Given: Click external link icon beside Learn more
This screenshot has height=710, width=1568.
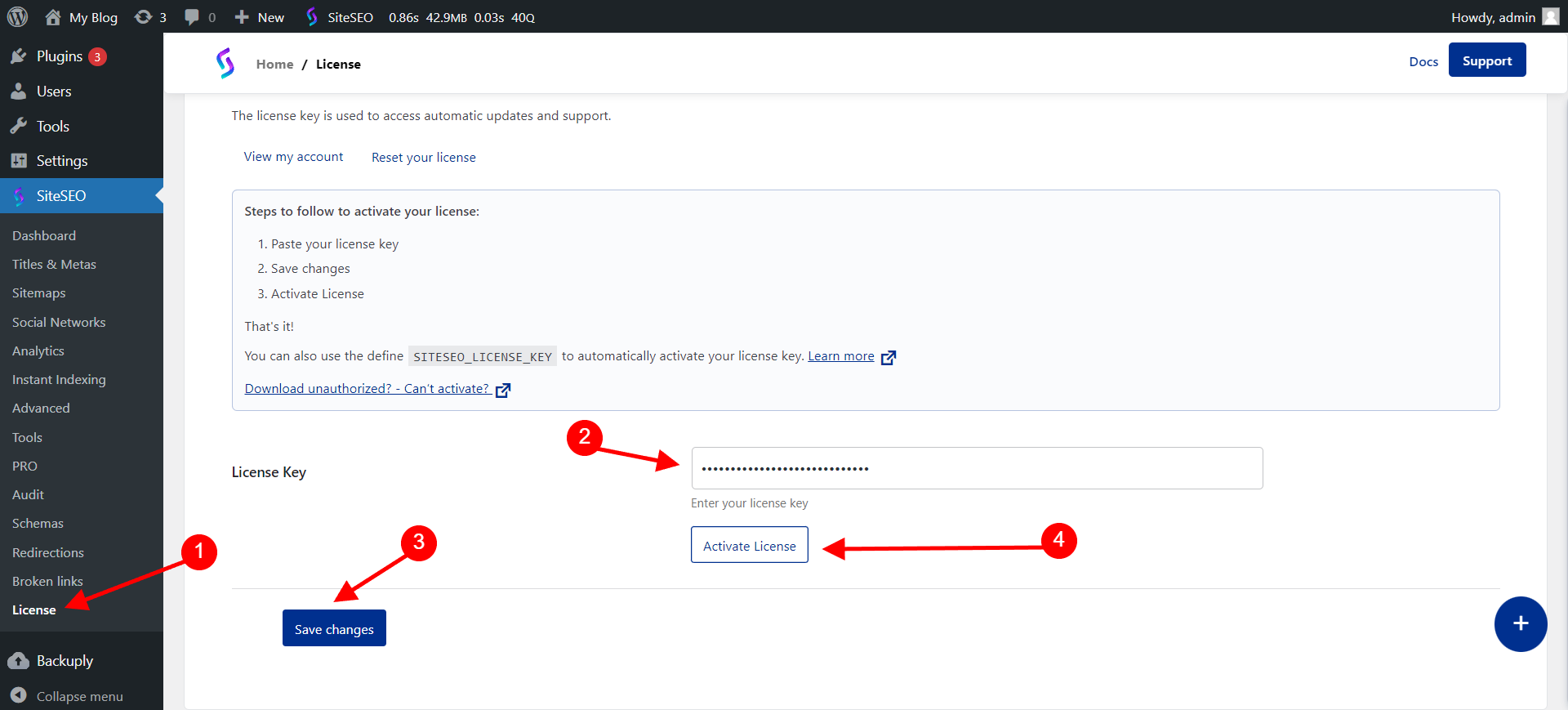Looking at the screenshot, I should point(889,357).
